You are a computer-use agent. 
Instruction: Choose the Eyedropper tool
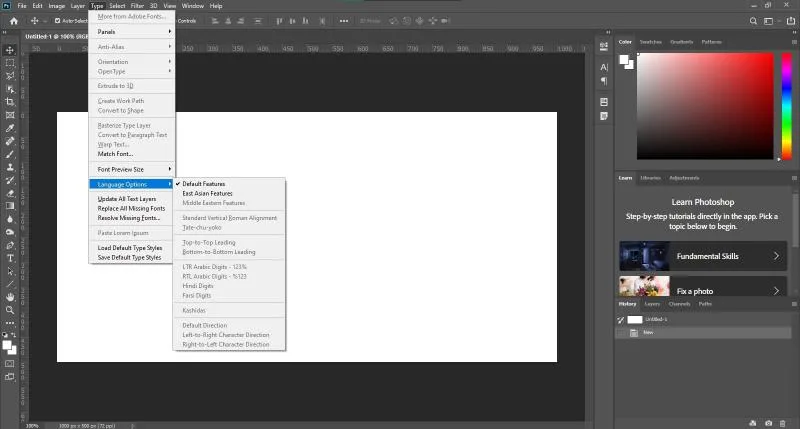pyautogui.click(x=10, y=128)
